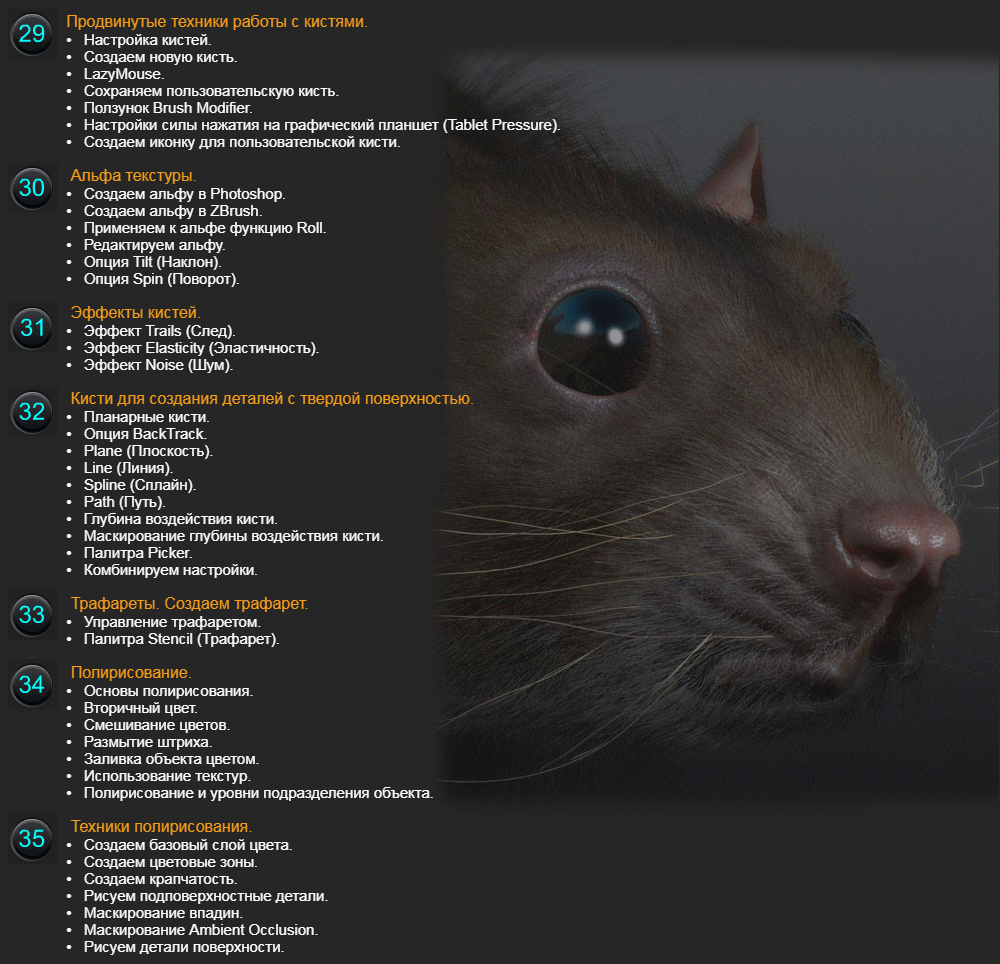The height and width of the screenshot is (964, 1000).
Task: Open 'Кисти для создания деталей с твердой поверхностью'
Action: pyautogui.click(x=271, y=399)
